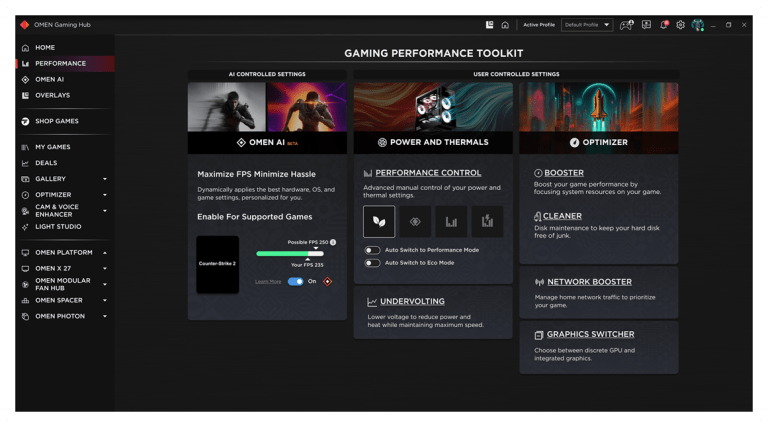Click the Learn More link
This screenshot has height=427, width=768.
point(268,282)
